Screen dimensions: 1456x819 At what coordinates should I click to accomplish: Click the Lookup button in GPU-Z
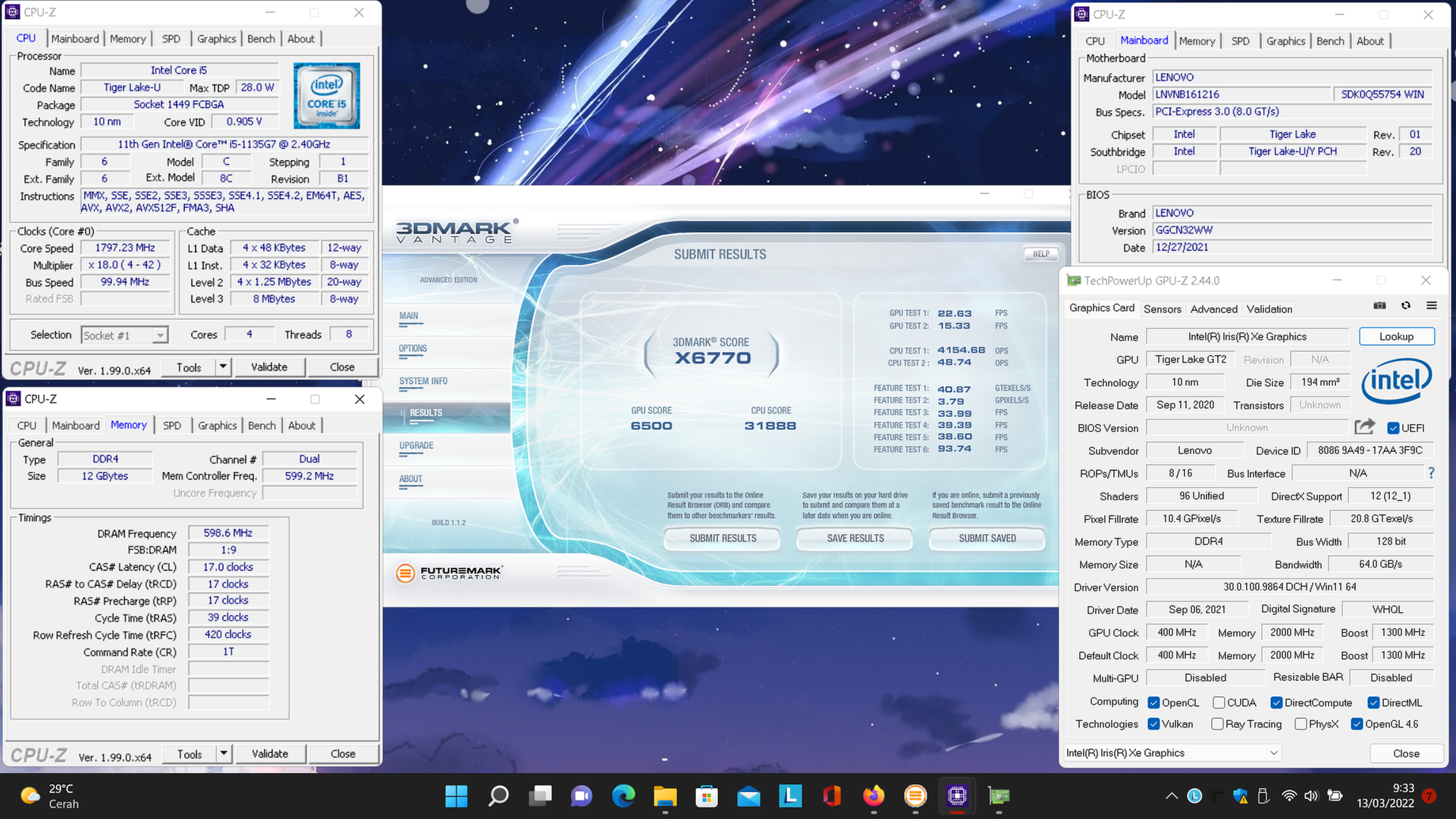[x=1396, y=337]
